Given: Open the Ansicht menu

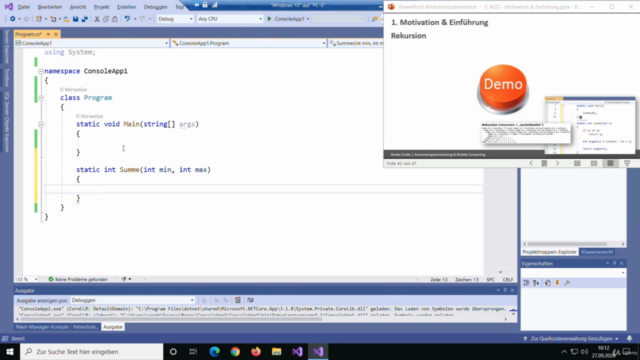Looking at the screenshot, I should tap(78, 7).
